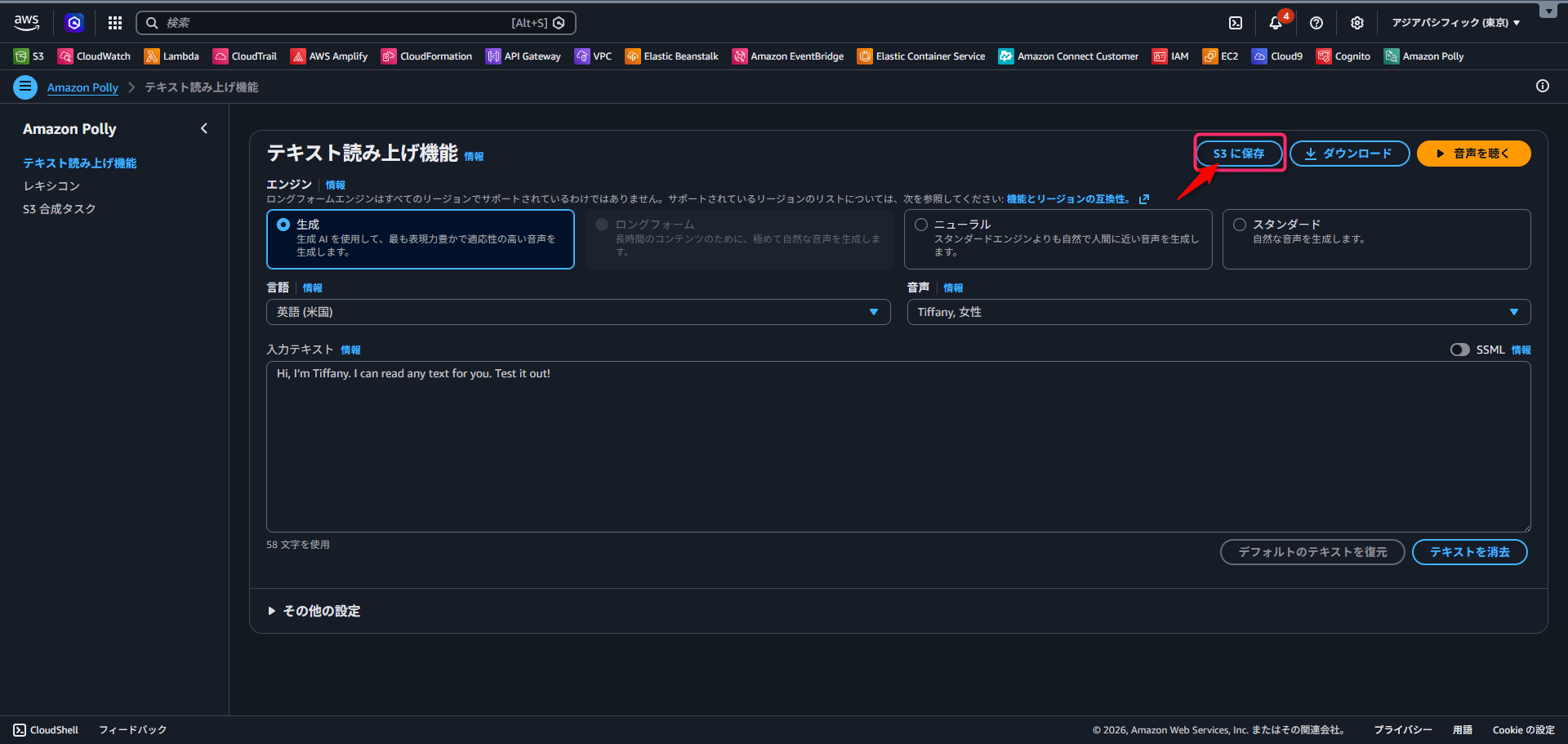
Task: Click デフォルトのテキストを復元 button
Action: pyautogui.click(x=1312, y=552)
